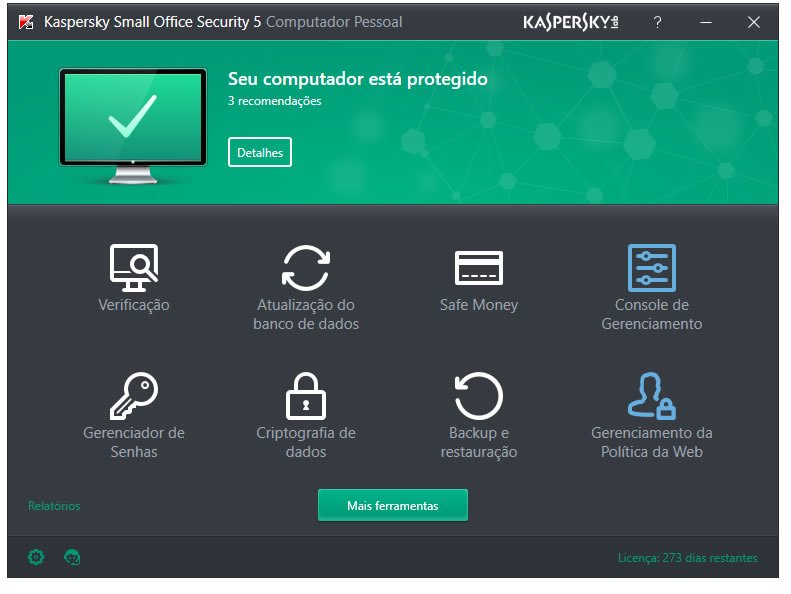Screen dimensions: 791x594
Task: Open help with the question mark
Action: 657,22
